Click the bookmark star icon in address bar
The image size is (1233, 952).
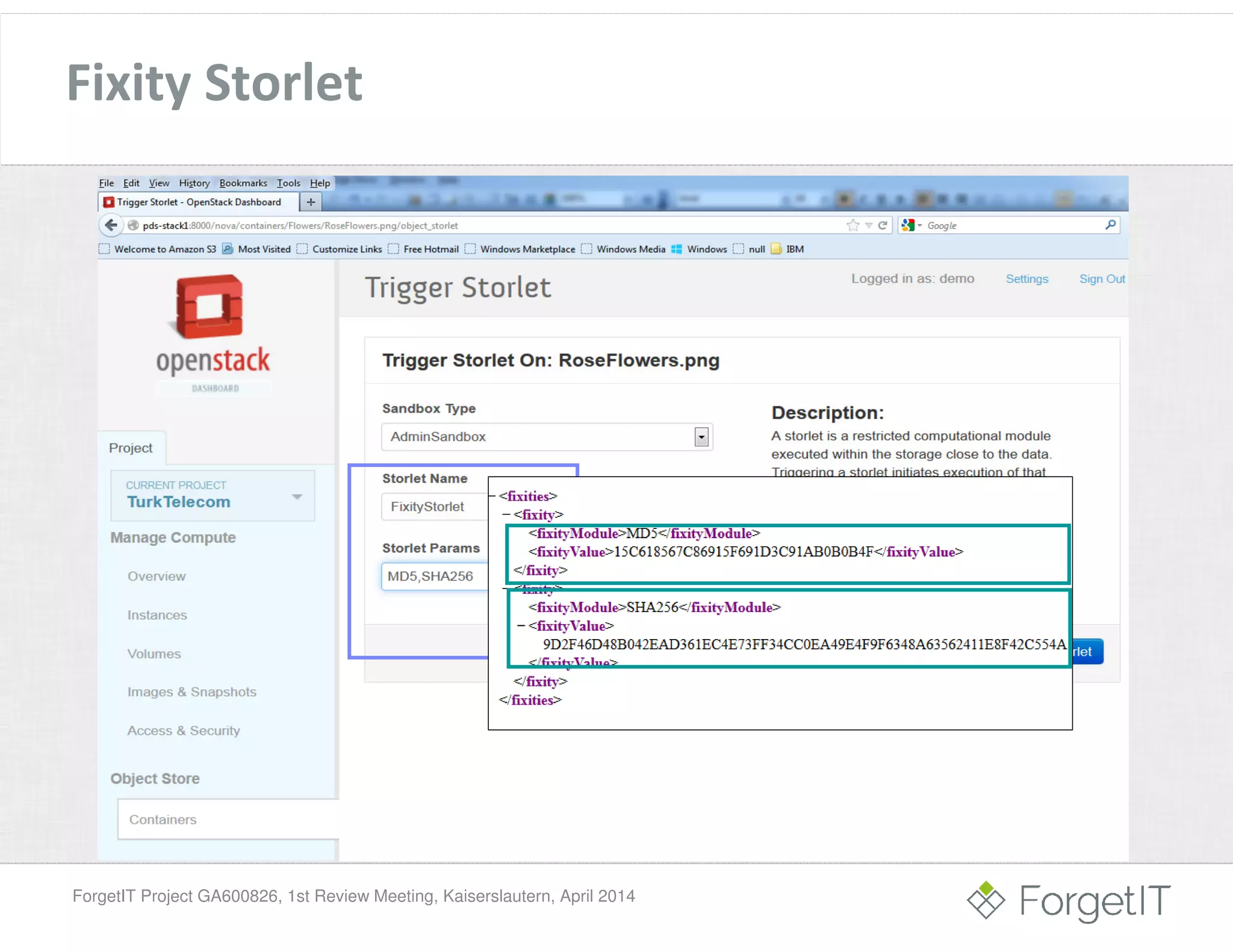853,226
